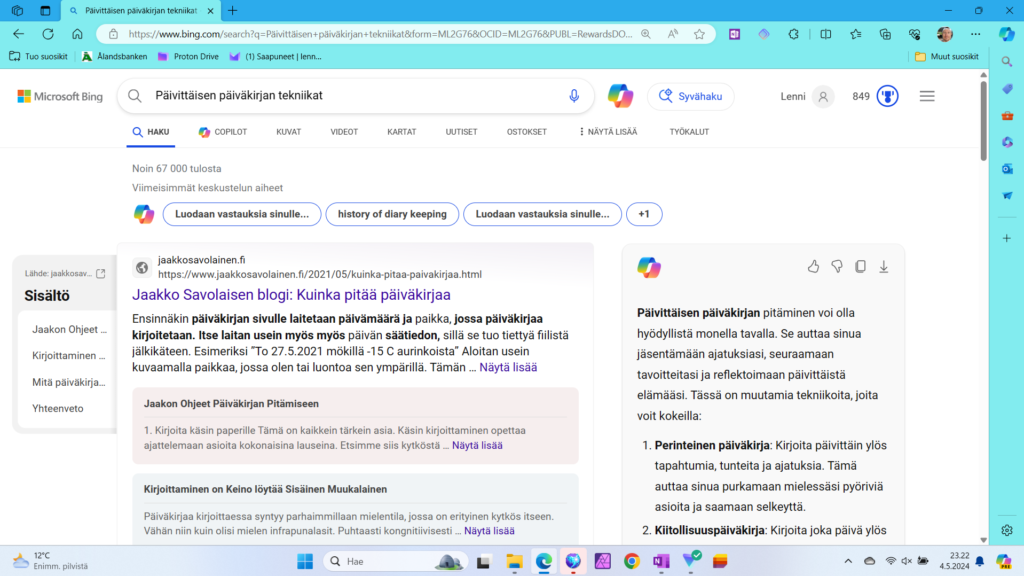
Task: Show hidden system tray icons
Action: point(848,561)
